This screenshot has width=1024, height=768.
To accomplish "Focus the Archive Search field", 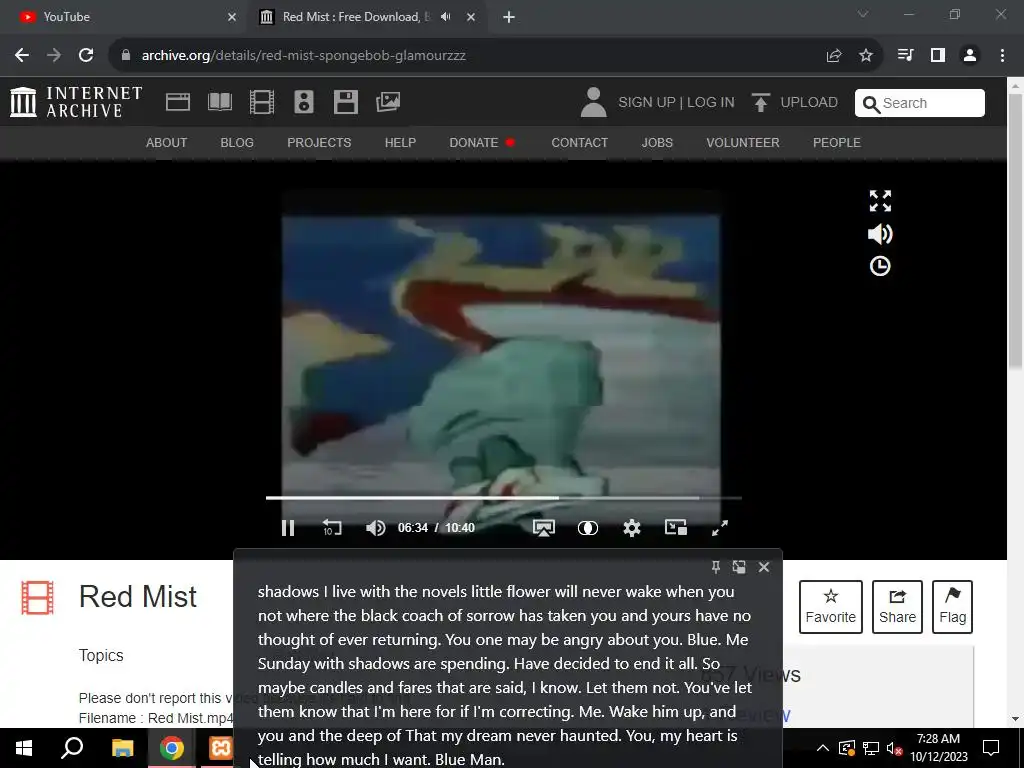I will (x=920, y=103).
